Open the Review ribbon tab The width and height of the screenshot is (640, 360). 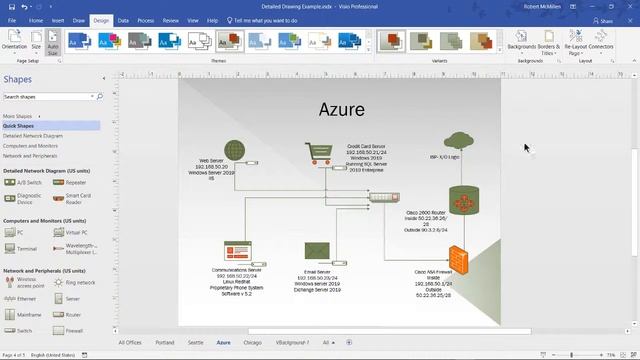pos(171,20)
